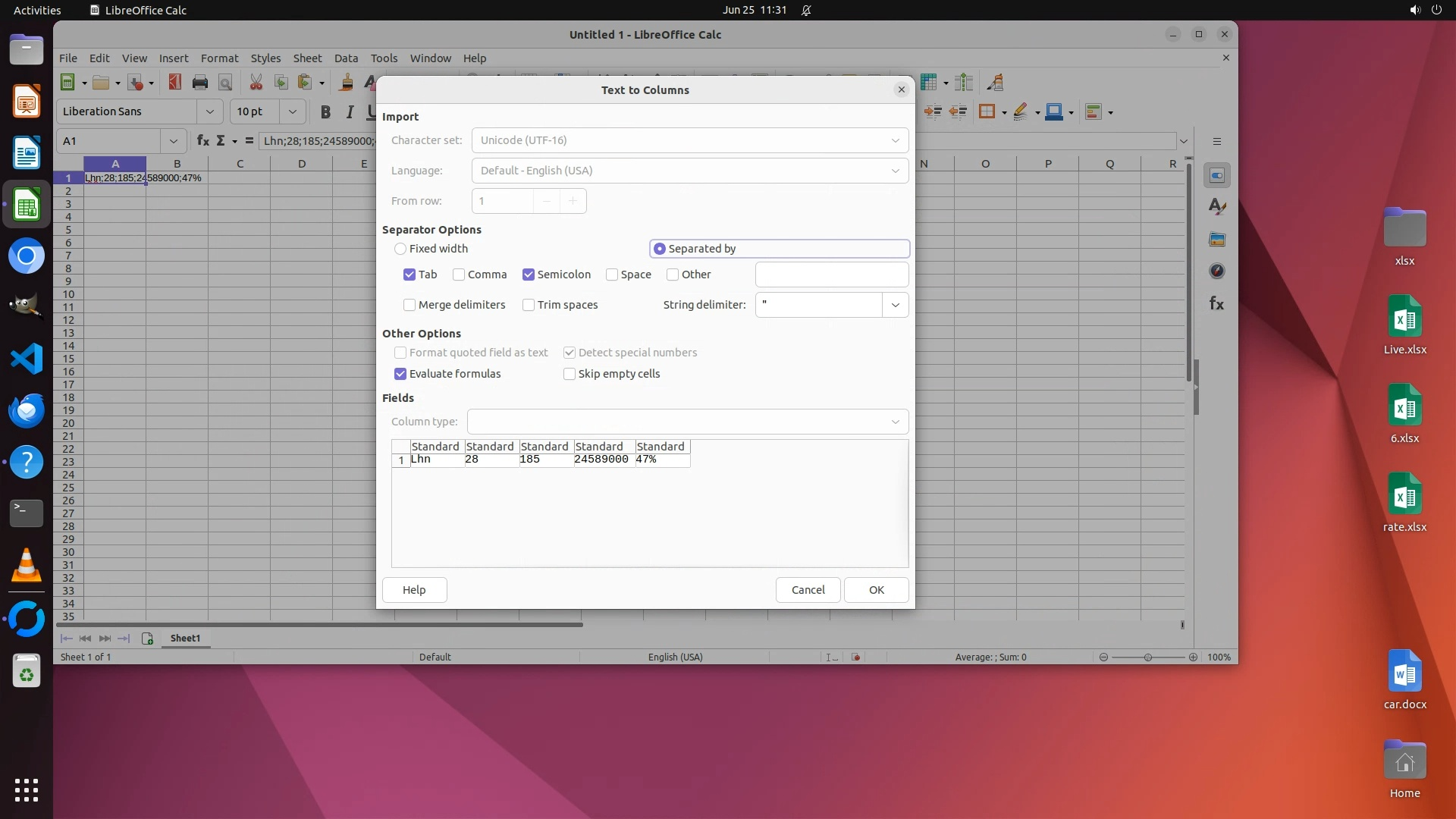Click the Clone Formatting paintbrush icon
The image size is (1456, 819).
(x=347, y=83)
